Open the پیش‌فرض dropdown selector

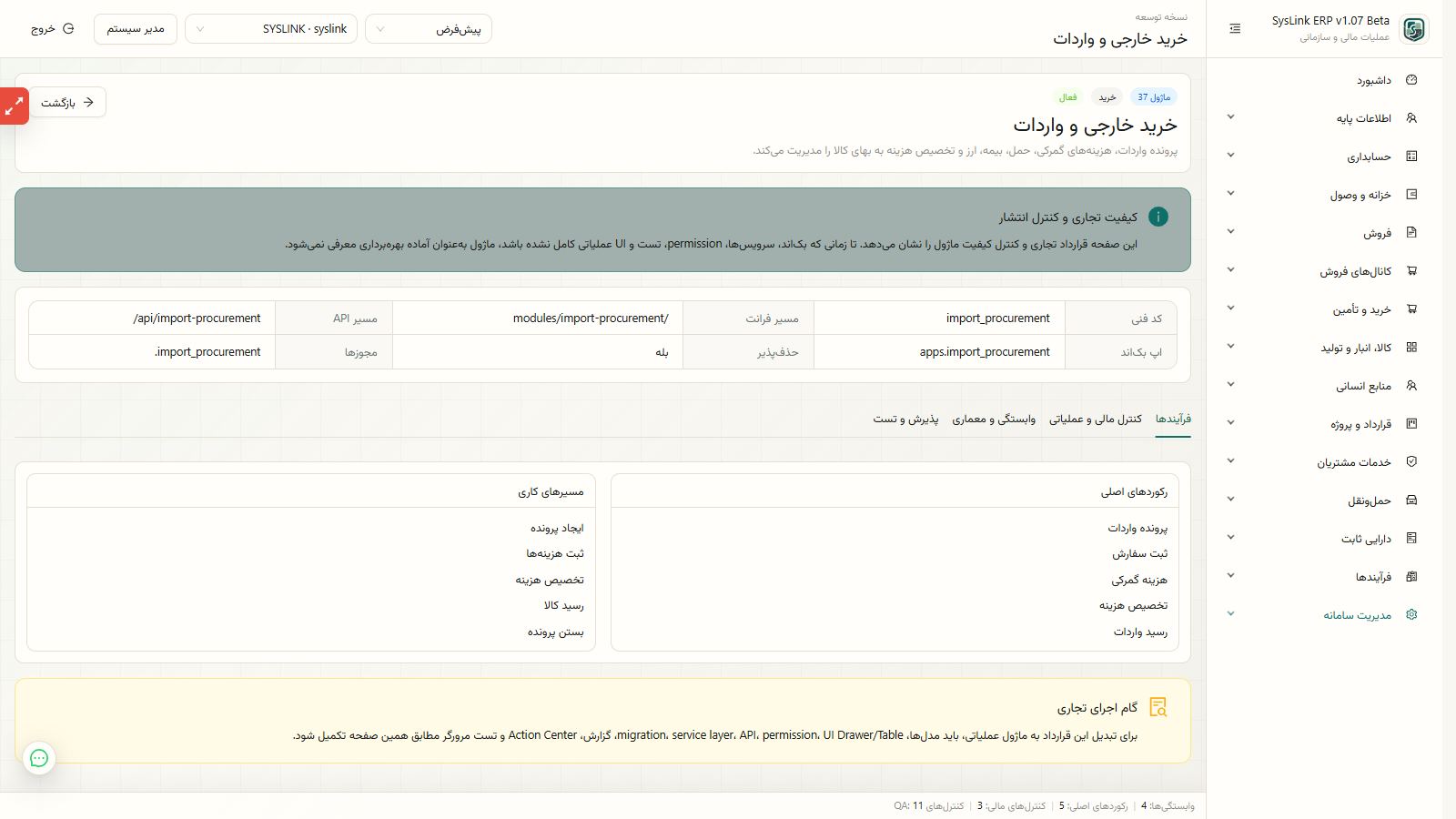(429, 29)
